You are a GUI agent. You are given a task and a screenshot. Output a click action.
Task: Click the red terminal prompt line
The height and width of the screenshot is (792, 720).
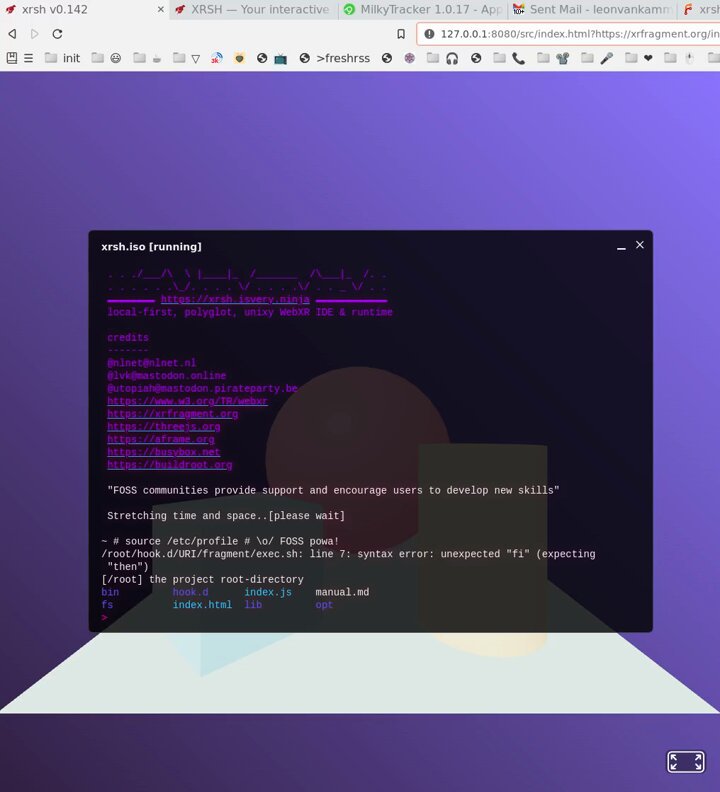(105, 617)
